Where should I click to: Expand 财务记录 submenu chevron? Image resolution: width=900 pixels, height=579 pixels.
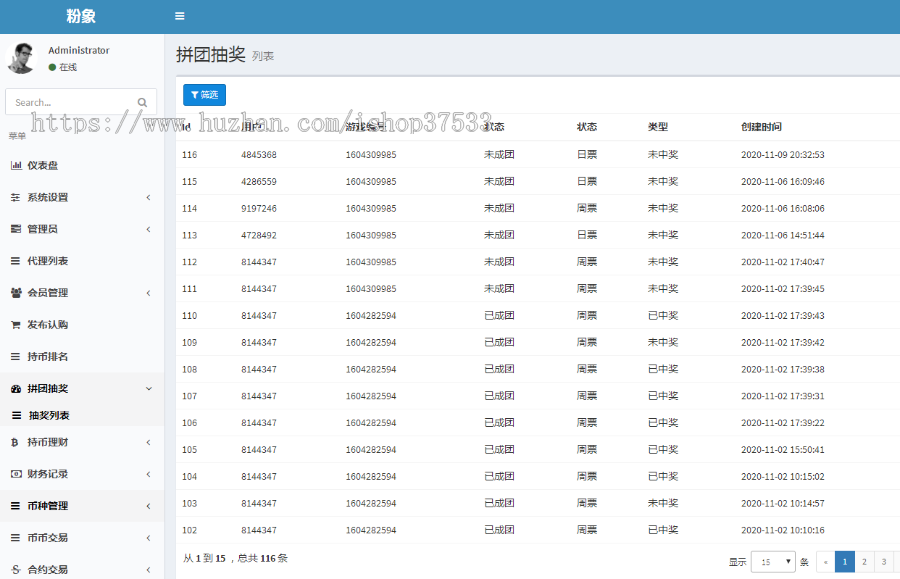coord(149,475)
